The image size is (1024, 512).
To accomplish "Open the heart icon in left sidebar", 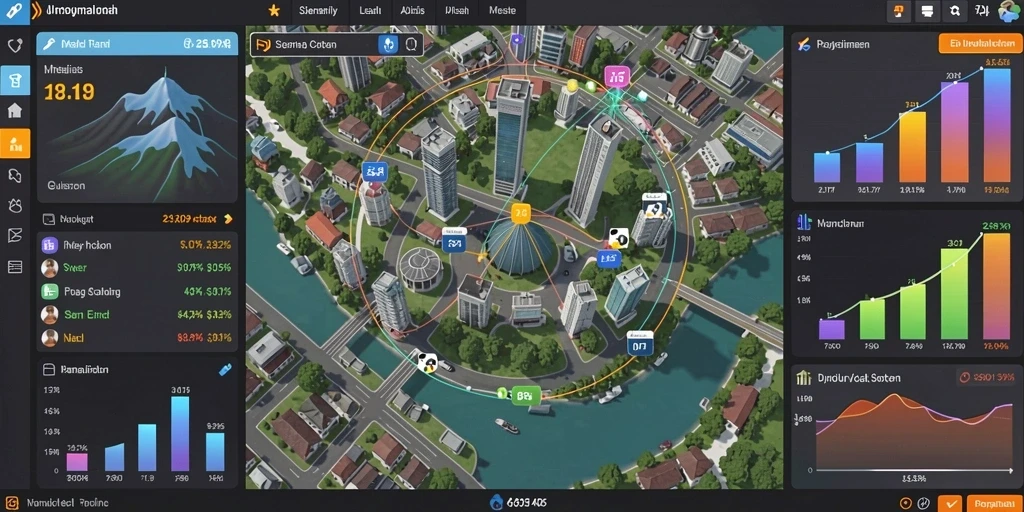I will [x=14, y=46].
